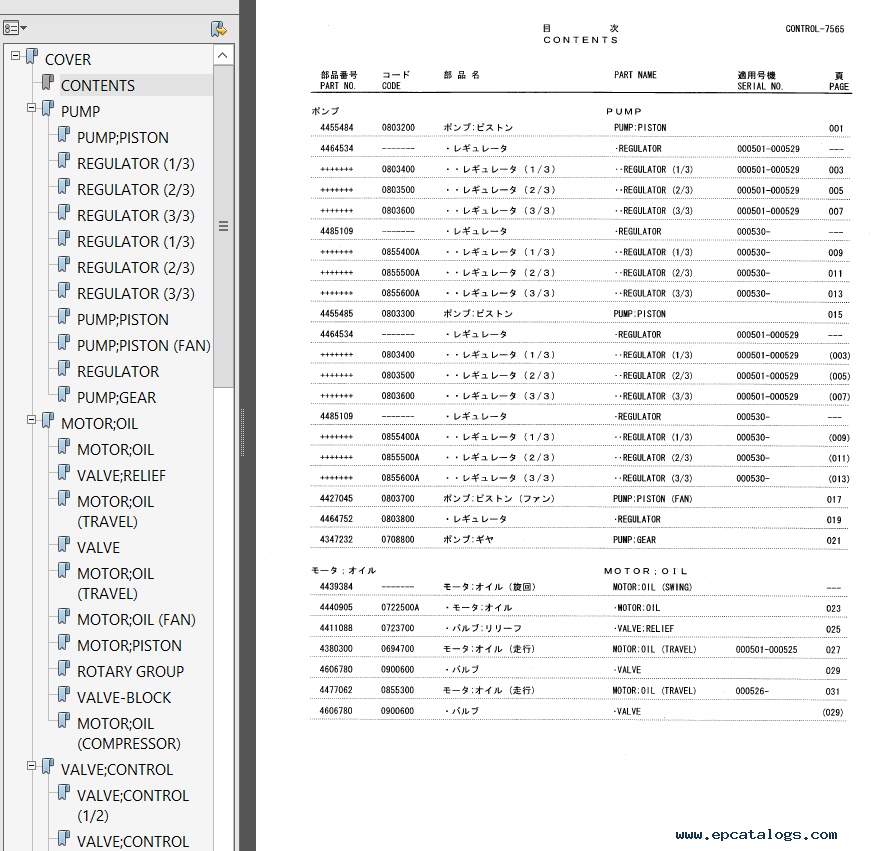The image size is (888, 851).
Task: Collapse the MOTOR;OIL bookmark group
Action: [32, 420]
